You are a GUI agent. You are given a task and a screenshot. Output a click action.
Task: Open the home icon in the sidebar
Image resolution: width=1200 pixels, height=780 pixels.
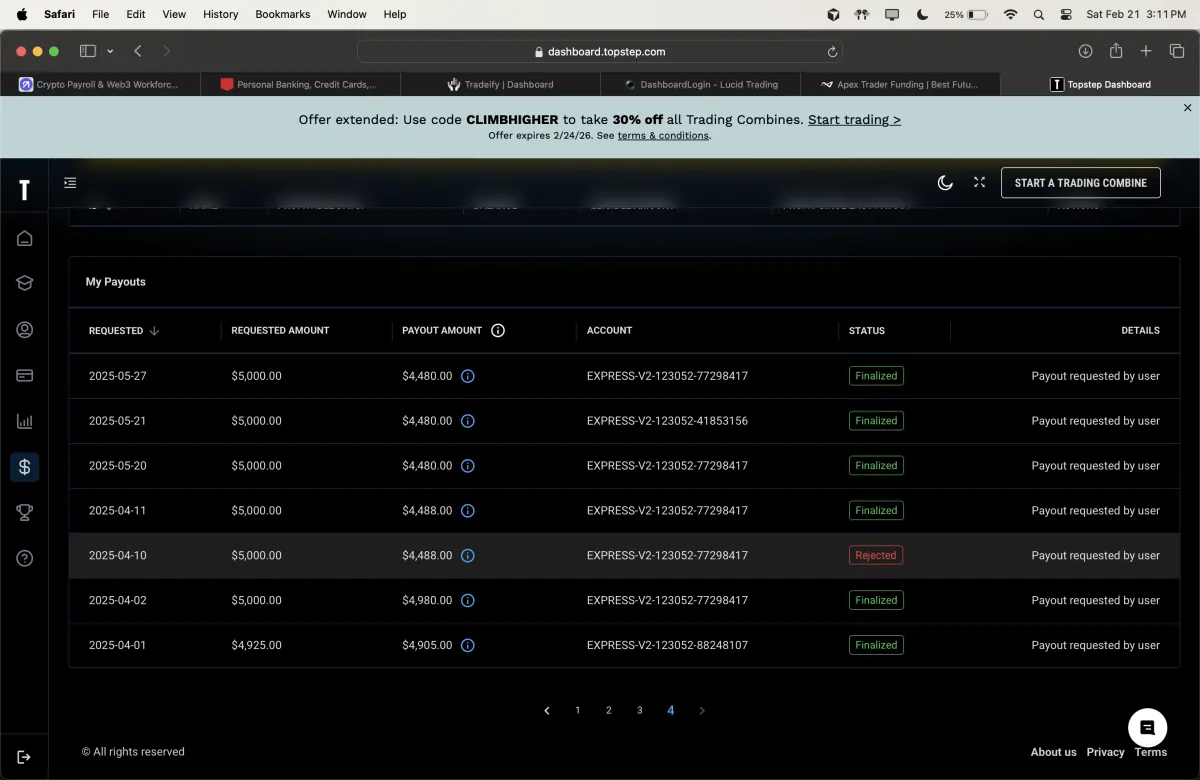coord(25,238)
